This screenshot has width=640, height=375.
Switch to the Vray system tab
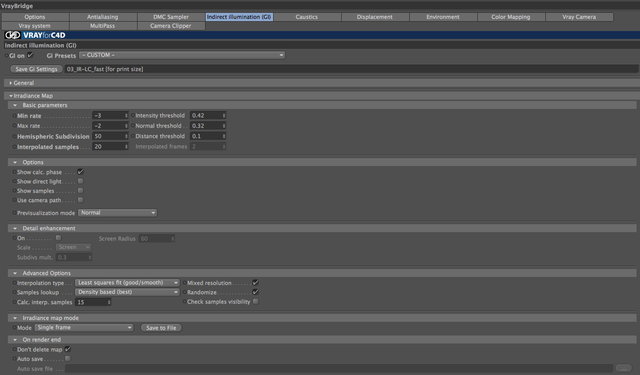point(35,26)
